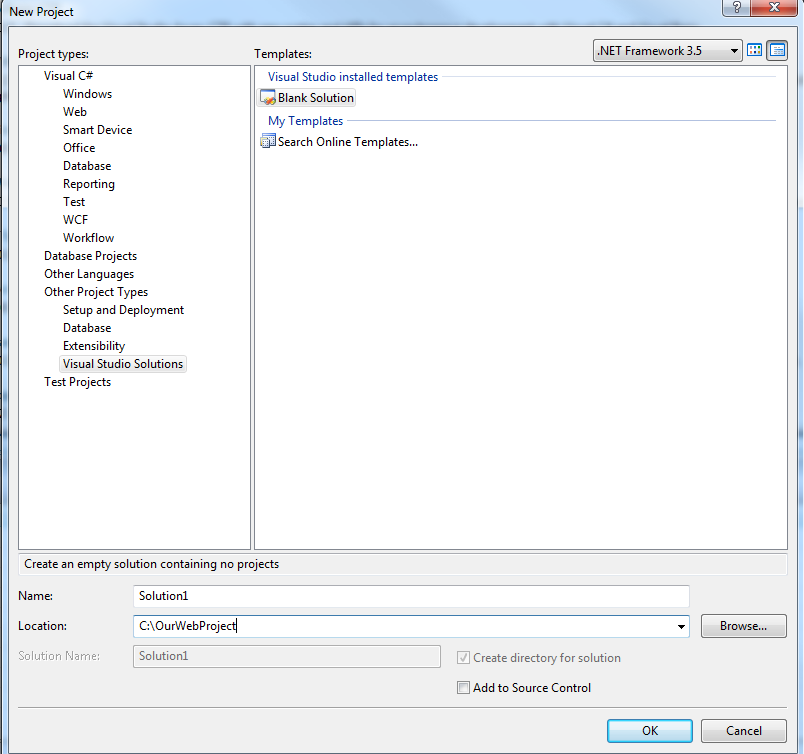Viewport: 804px width, 754px height.
Task: Close the New Project dialog
Action: (x=774, y=7)
